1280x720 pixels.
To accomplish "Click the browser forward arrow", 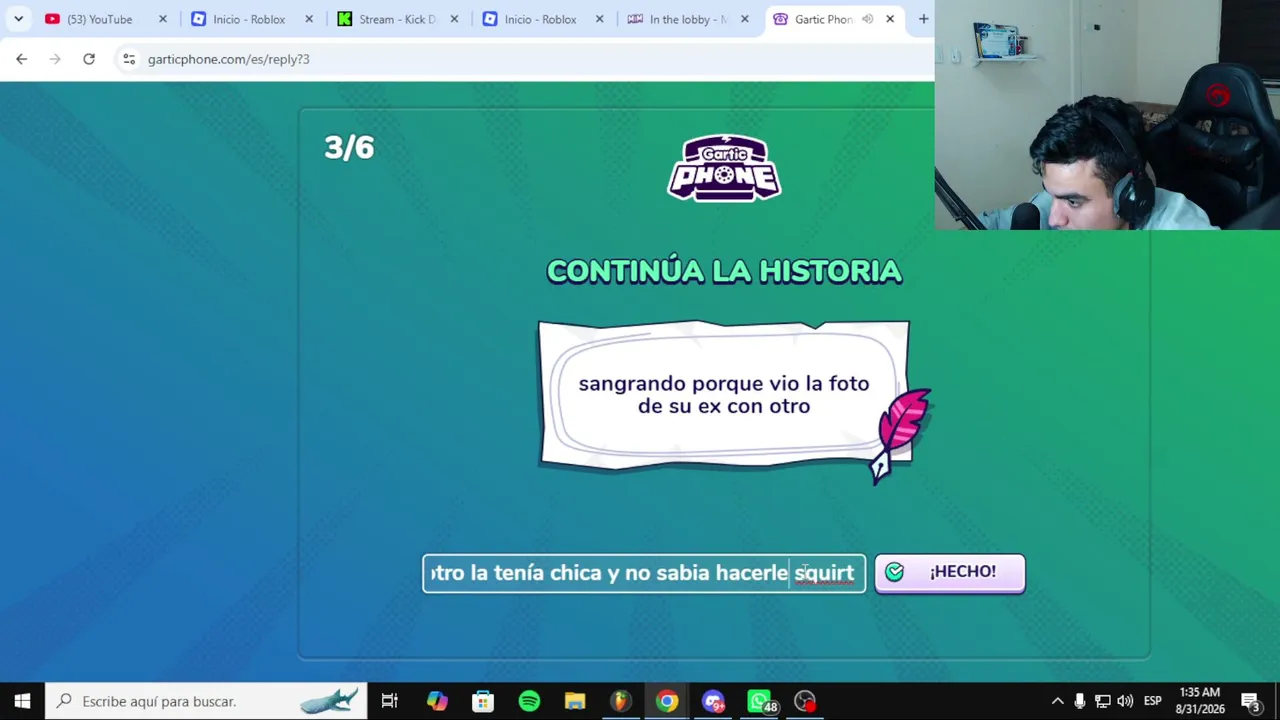I will click(55, 59).
